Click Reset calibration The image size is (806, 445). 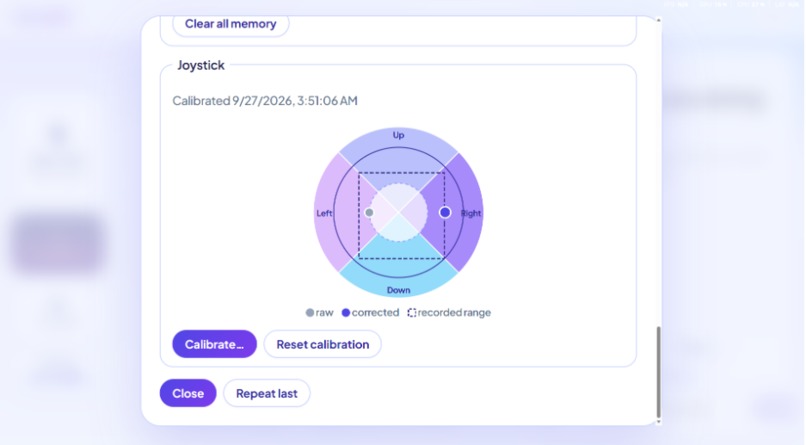[323, 344]
